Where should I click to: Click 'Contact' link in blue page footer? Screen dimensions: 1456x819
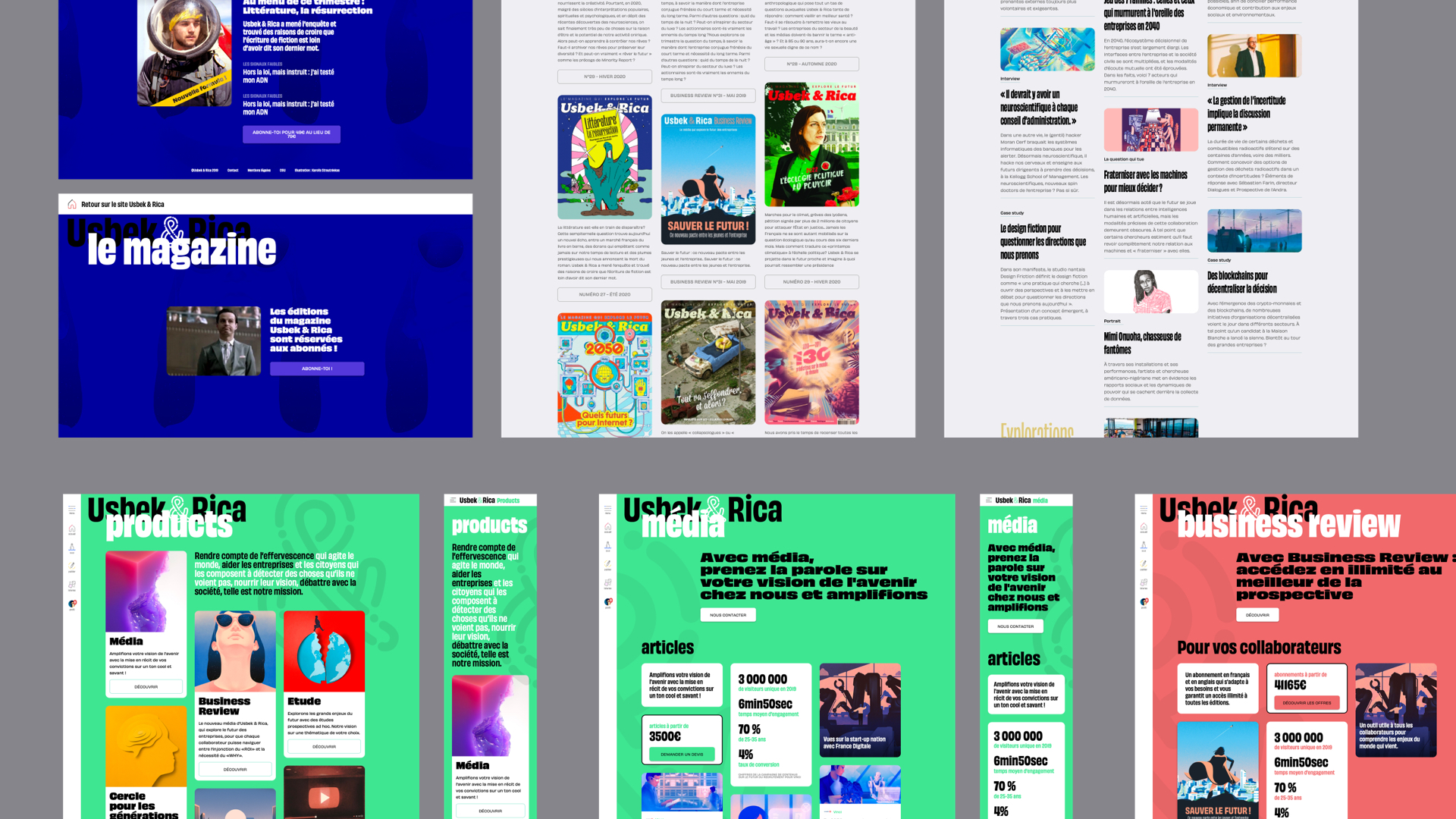click(233, 170)
